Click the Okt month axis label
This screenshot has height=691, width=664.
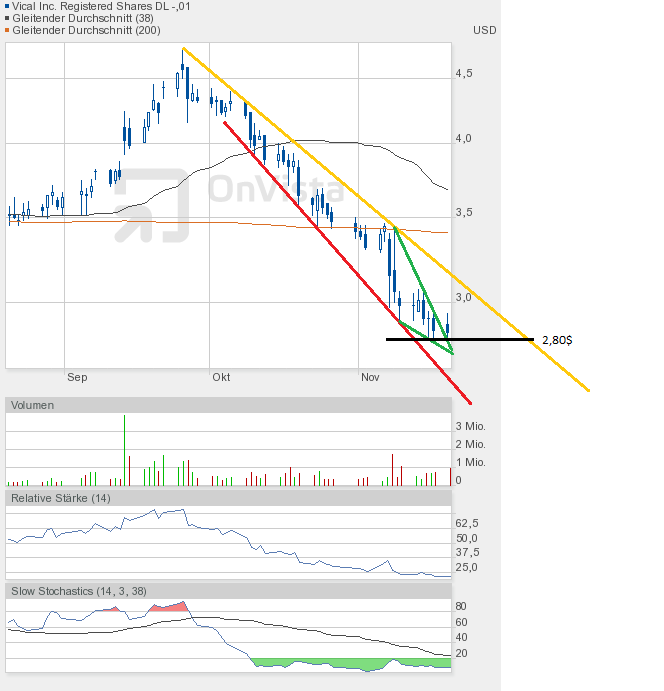(221, 377)
